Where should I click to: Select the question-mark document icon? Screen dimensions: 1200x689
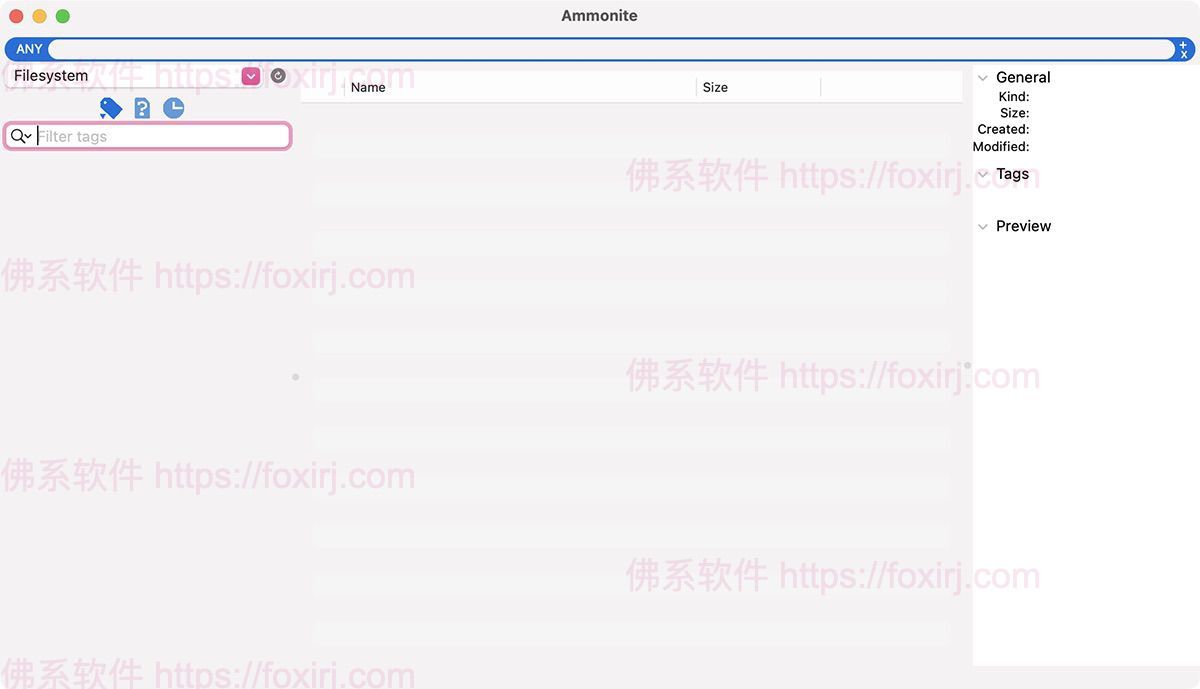click(x=142, y=108)
